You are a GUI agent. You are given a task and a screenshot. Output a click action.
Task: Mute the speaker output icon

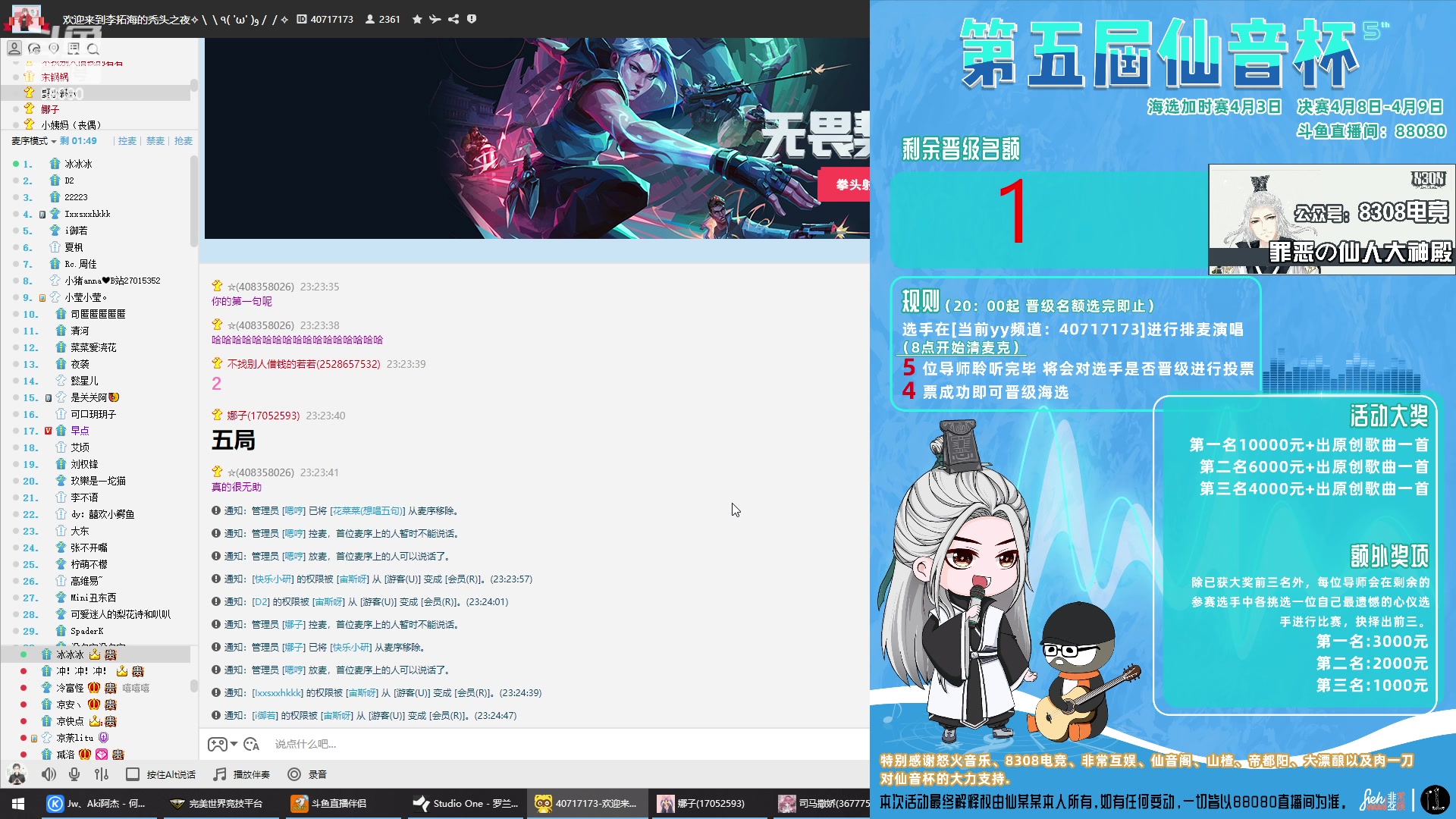pyautogui.click(x=48, y=774)
